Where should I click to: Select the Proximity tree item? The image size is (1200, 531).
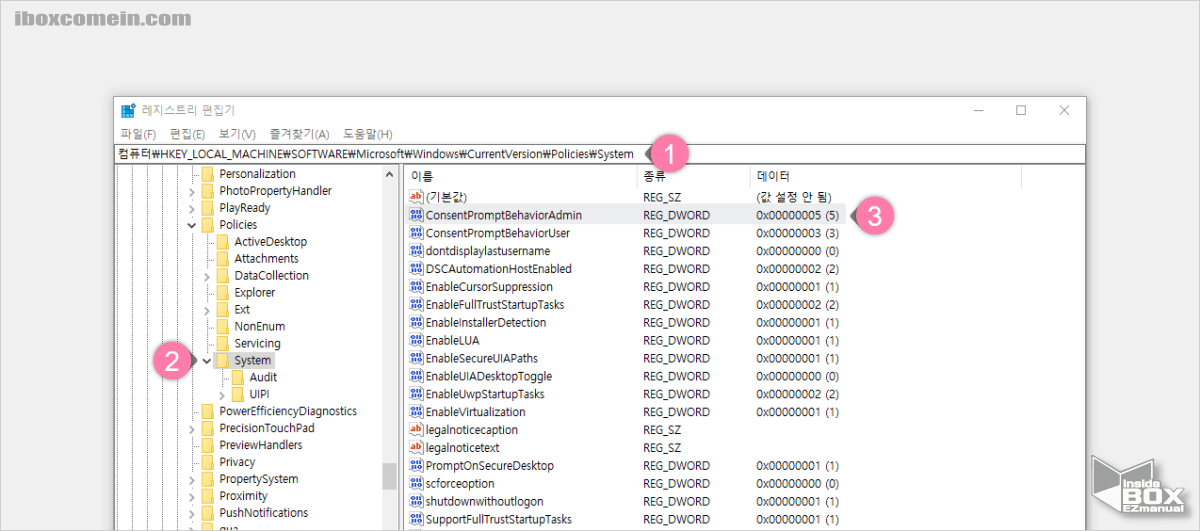(243, 496)
